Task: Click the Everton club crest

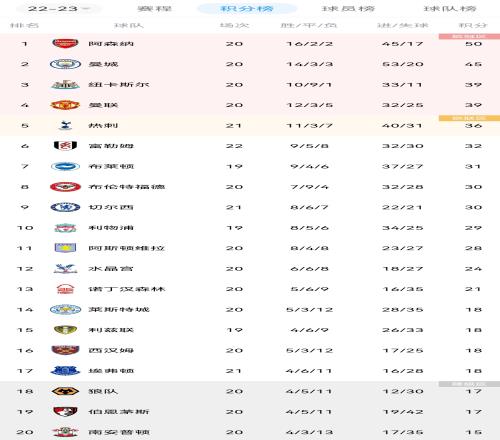Action: click(65, 371)
